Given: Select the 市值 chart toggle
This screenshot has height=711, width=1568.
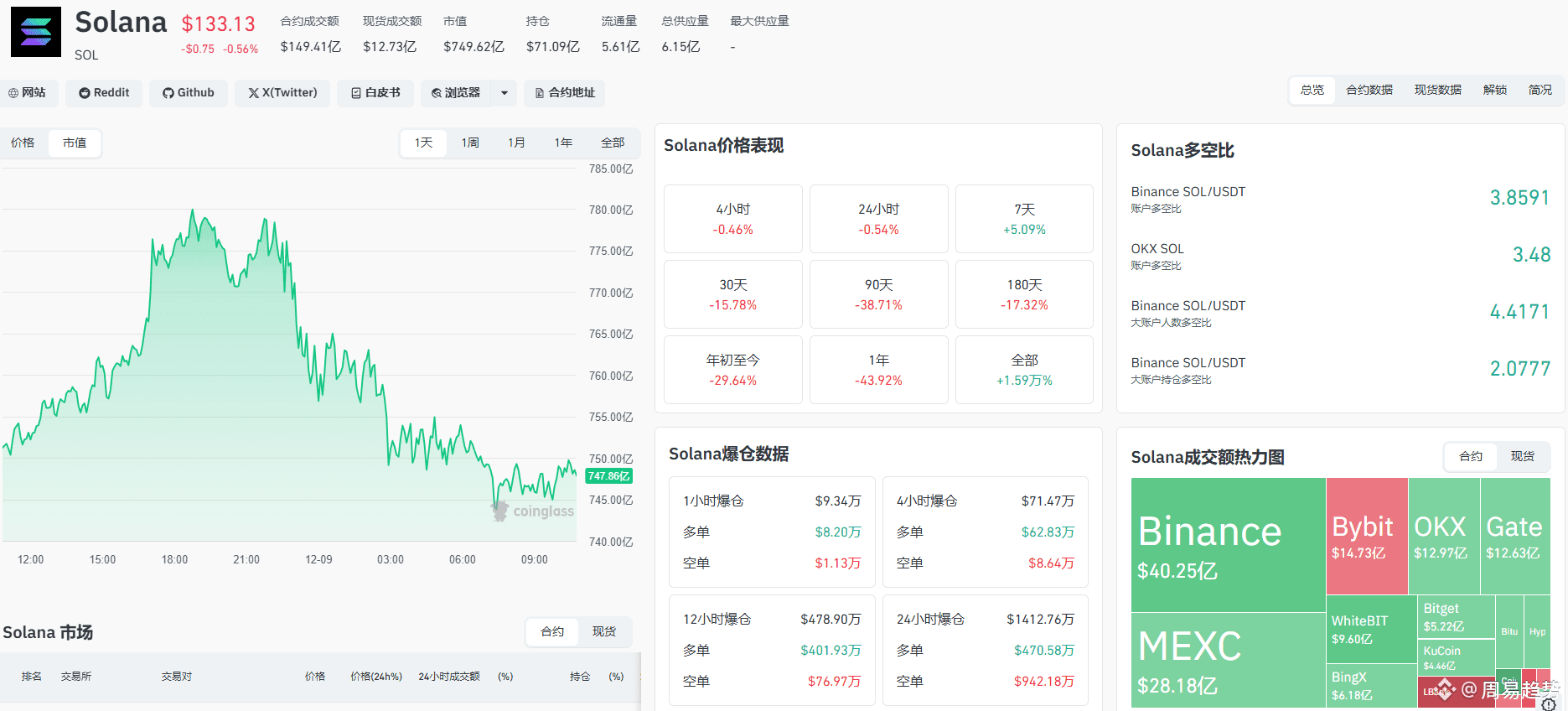Looking at the screenshot, I should coord(75,143).
